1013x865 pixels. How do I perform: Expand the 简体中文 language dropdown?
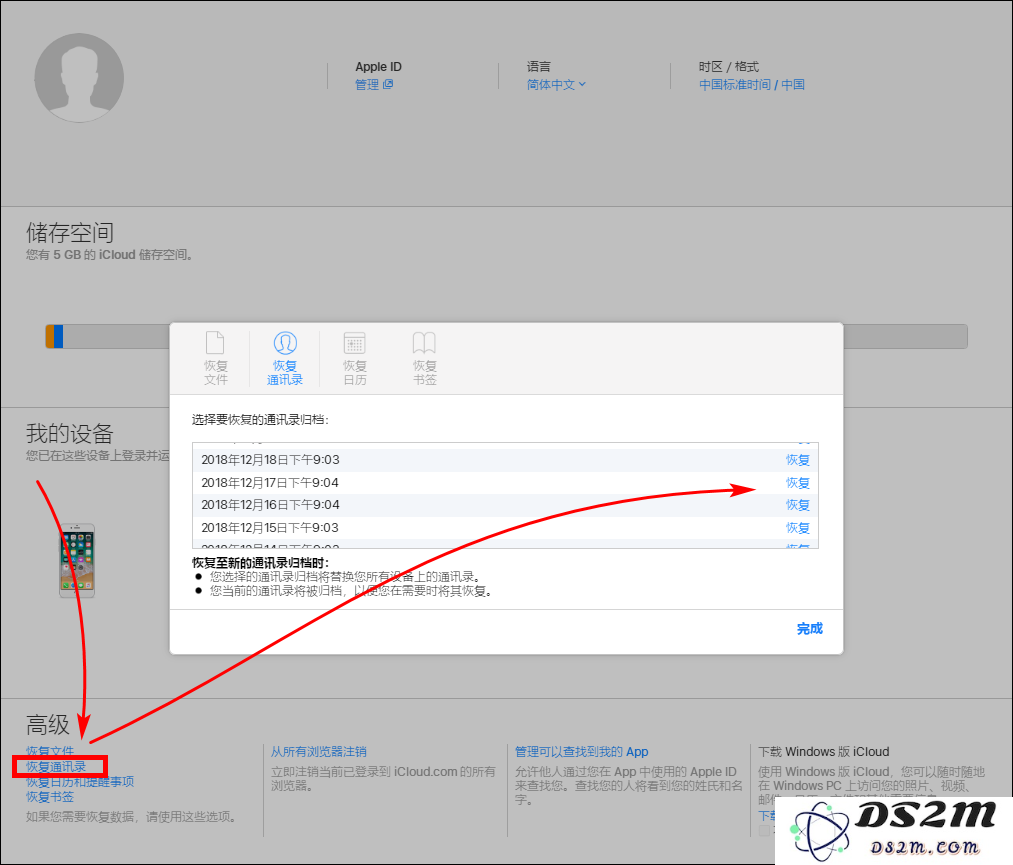[x=556, y=85]
